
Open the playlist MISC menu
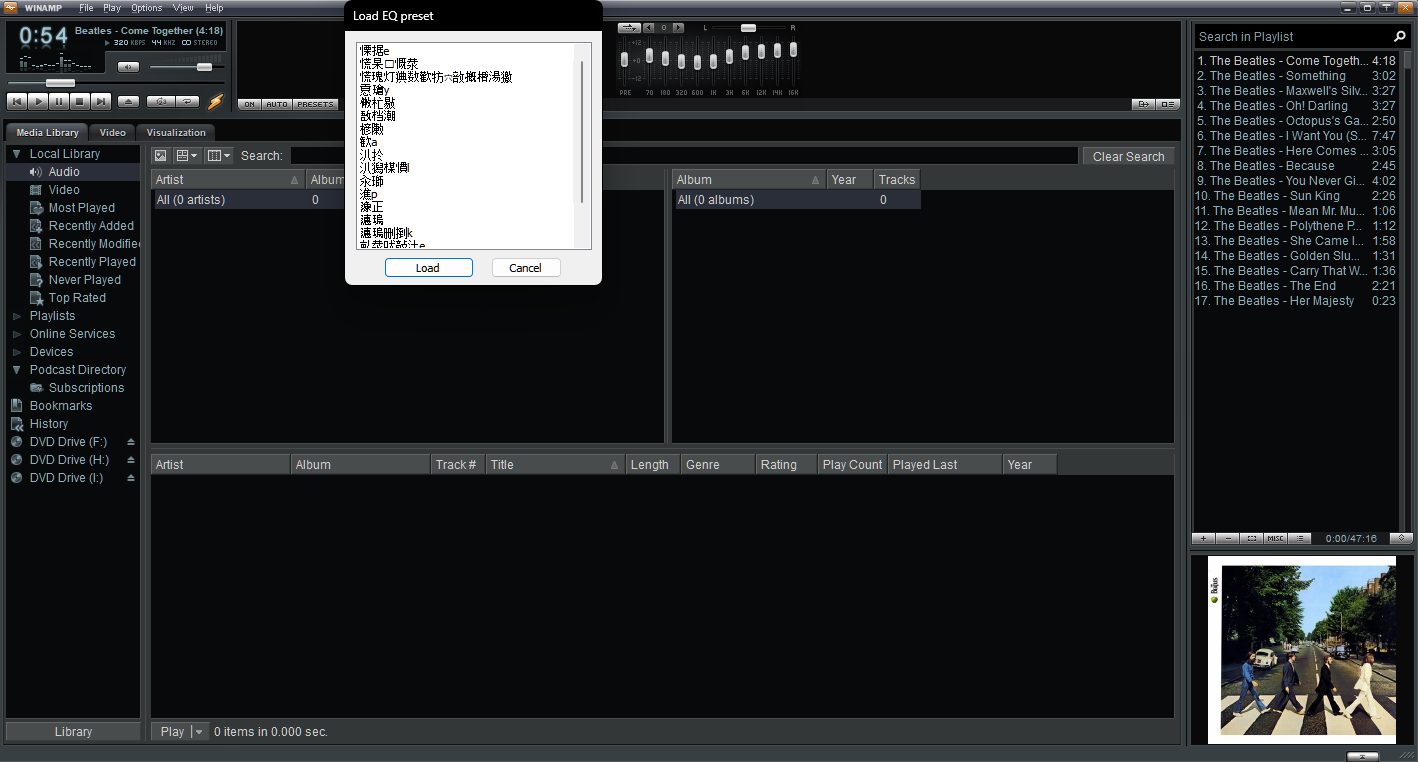pyautogui.click(x=1275, y=538)
